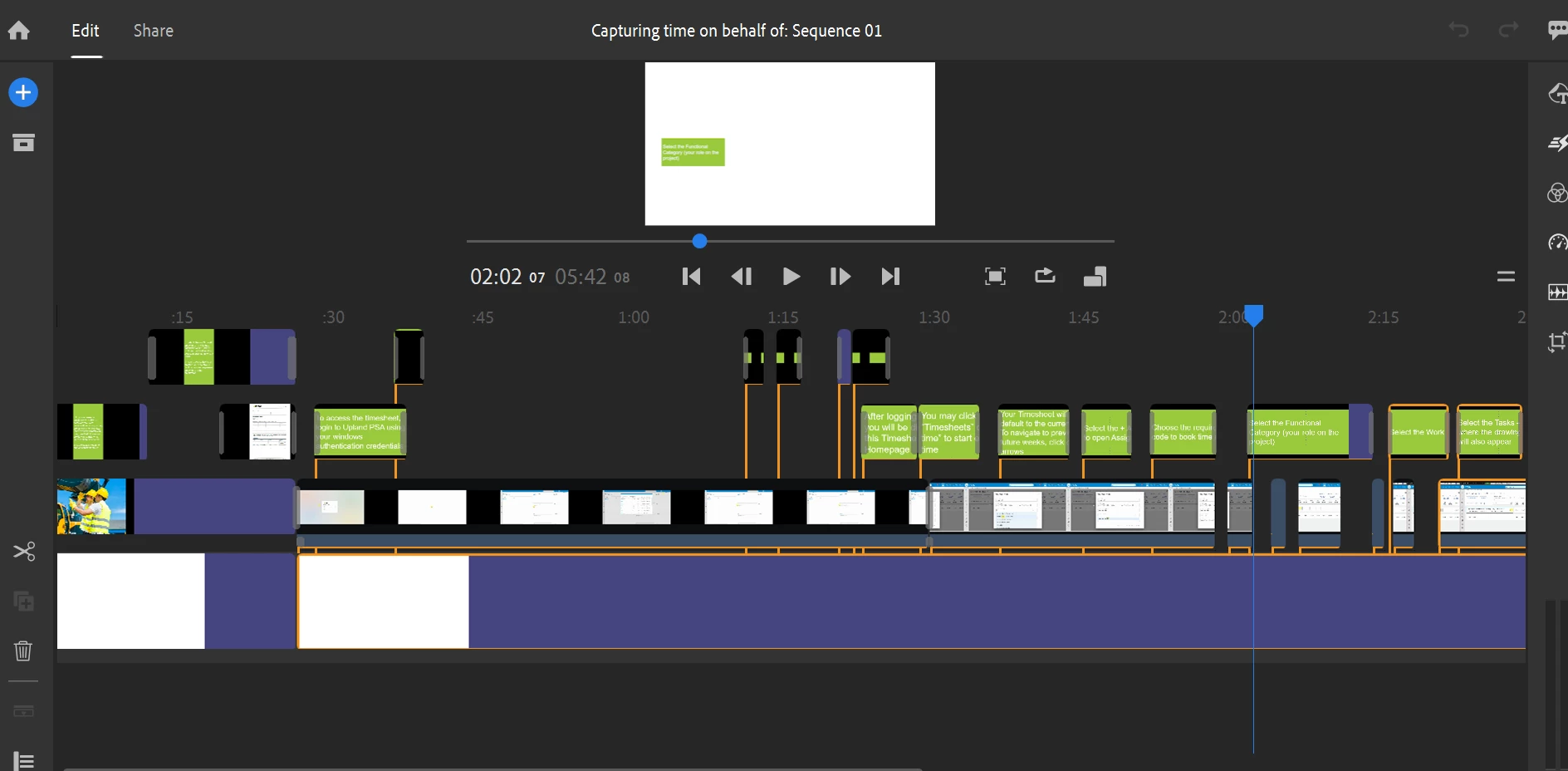Jump to the end of the sequence
Screen dimensions: 1568x771
890,277
